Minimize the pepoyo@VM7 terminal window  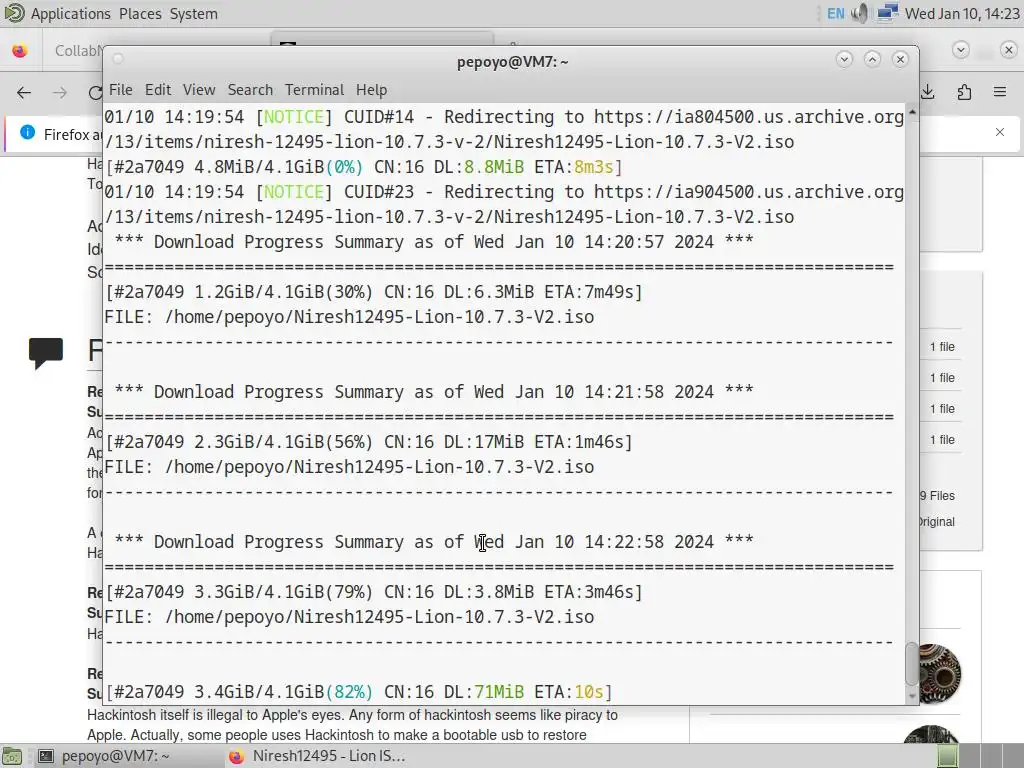(844, 59)
